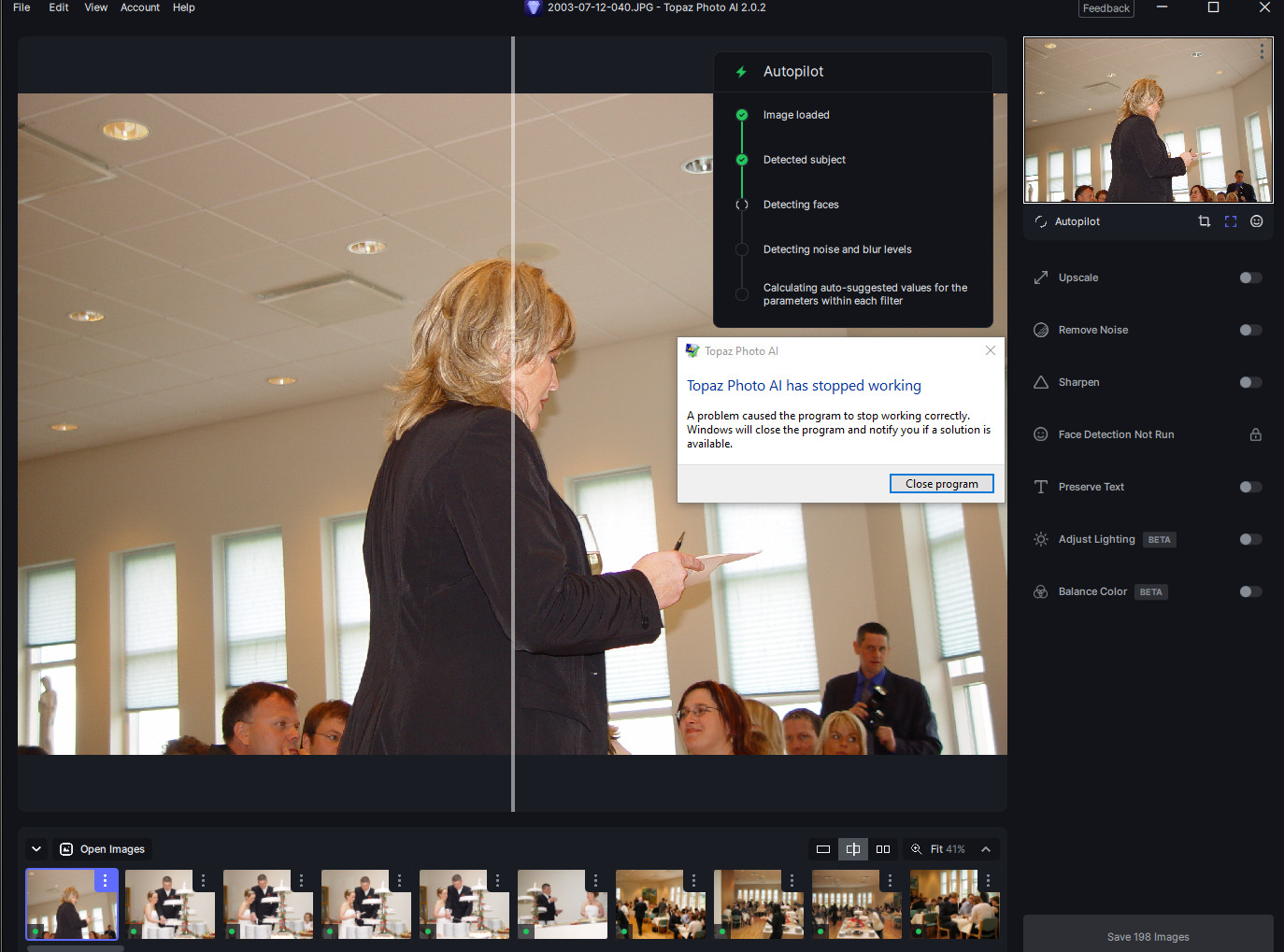The image size is (1284, 952).
Task: Click the before/after split divider line
Action: click(513, 420)
